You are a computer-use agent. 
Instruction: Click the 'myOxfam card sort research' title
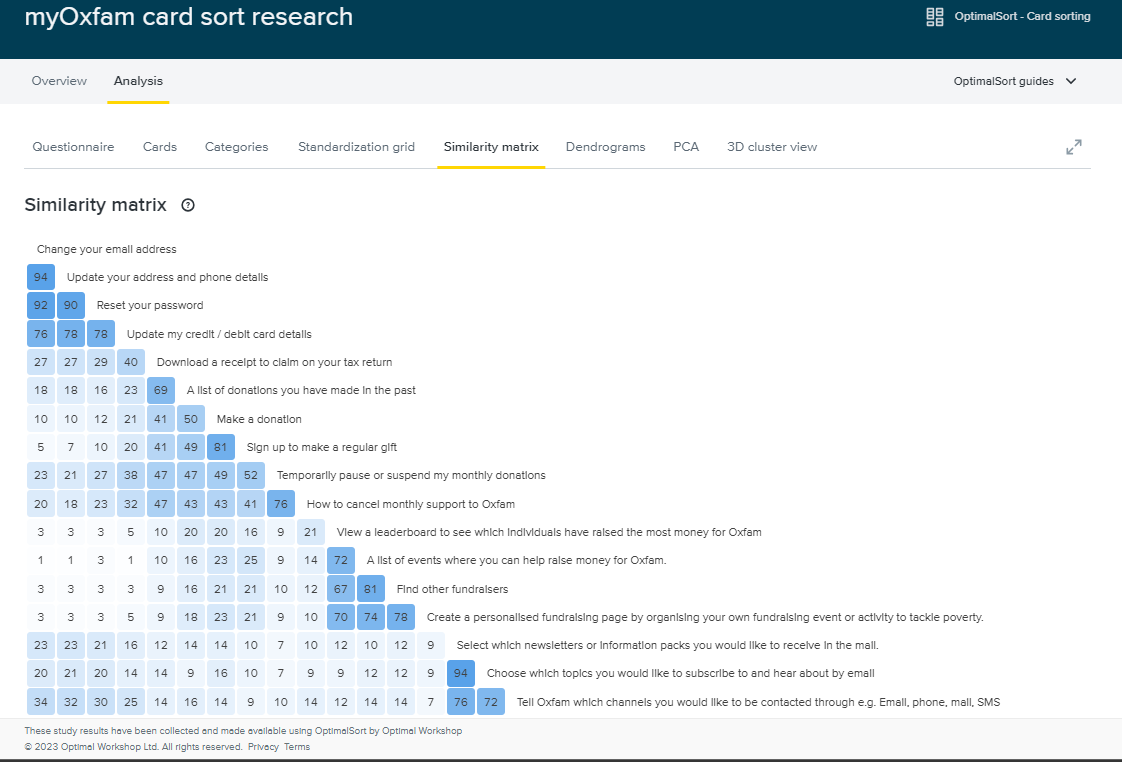tap(189, 16)
